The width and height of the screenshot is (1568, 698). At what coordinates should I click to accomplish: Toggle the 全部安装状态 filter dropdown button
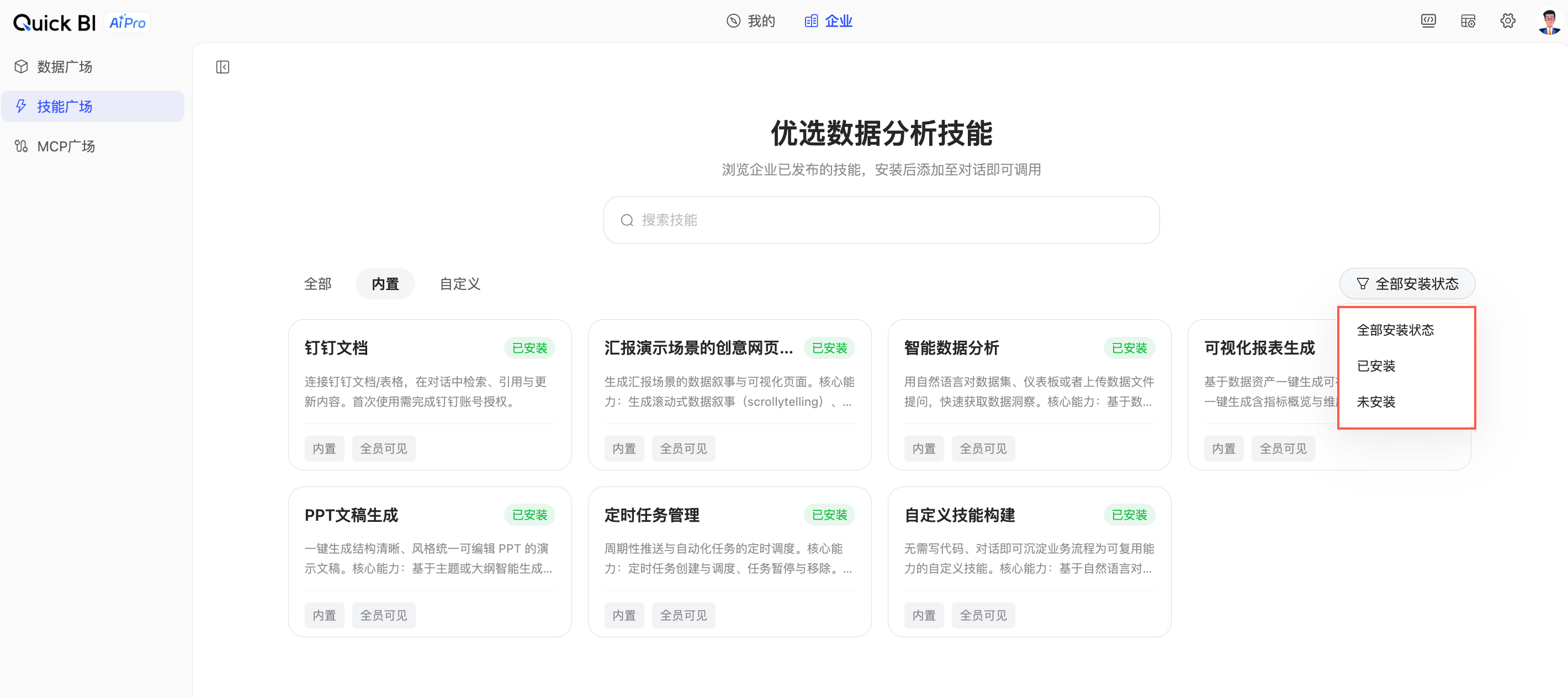(1407, 284)
